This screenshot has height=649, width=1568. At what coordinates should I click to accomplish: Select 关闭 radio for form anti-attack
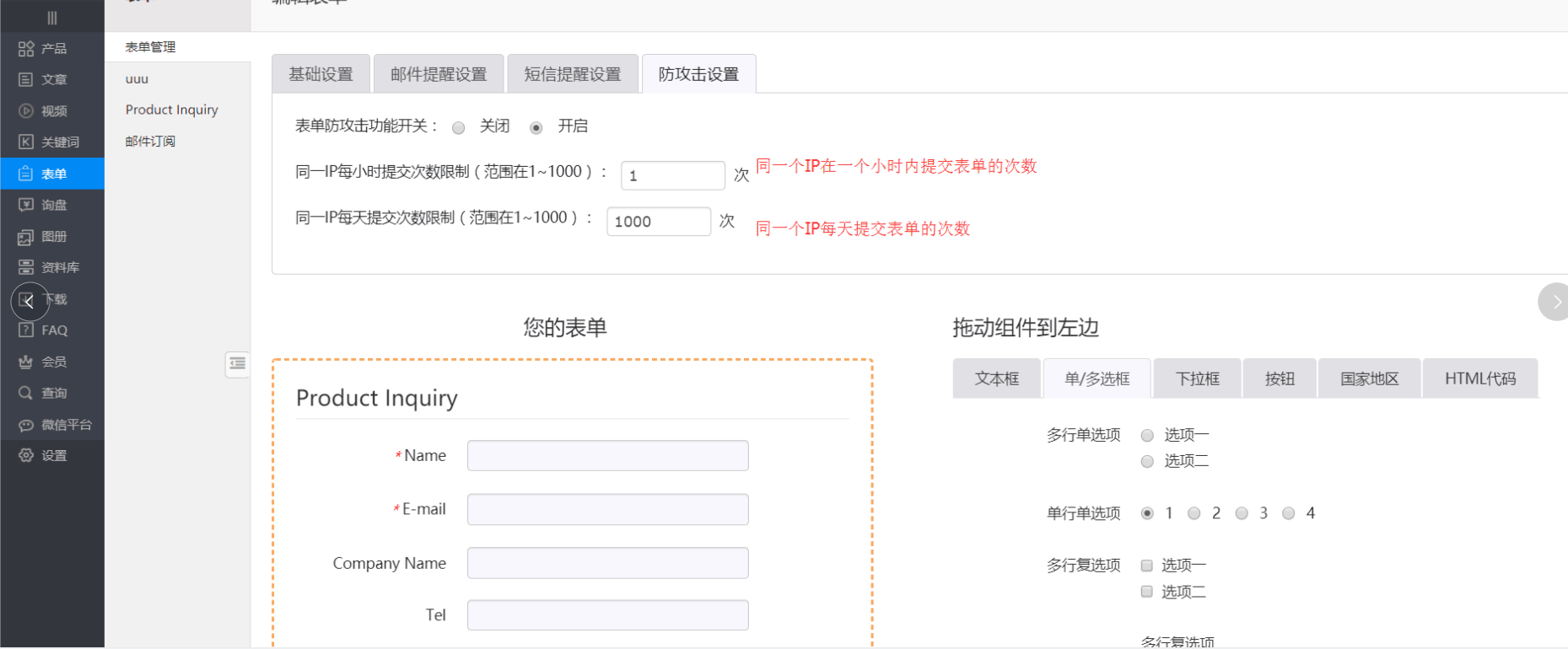coord(458,128)
